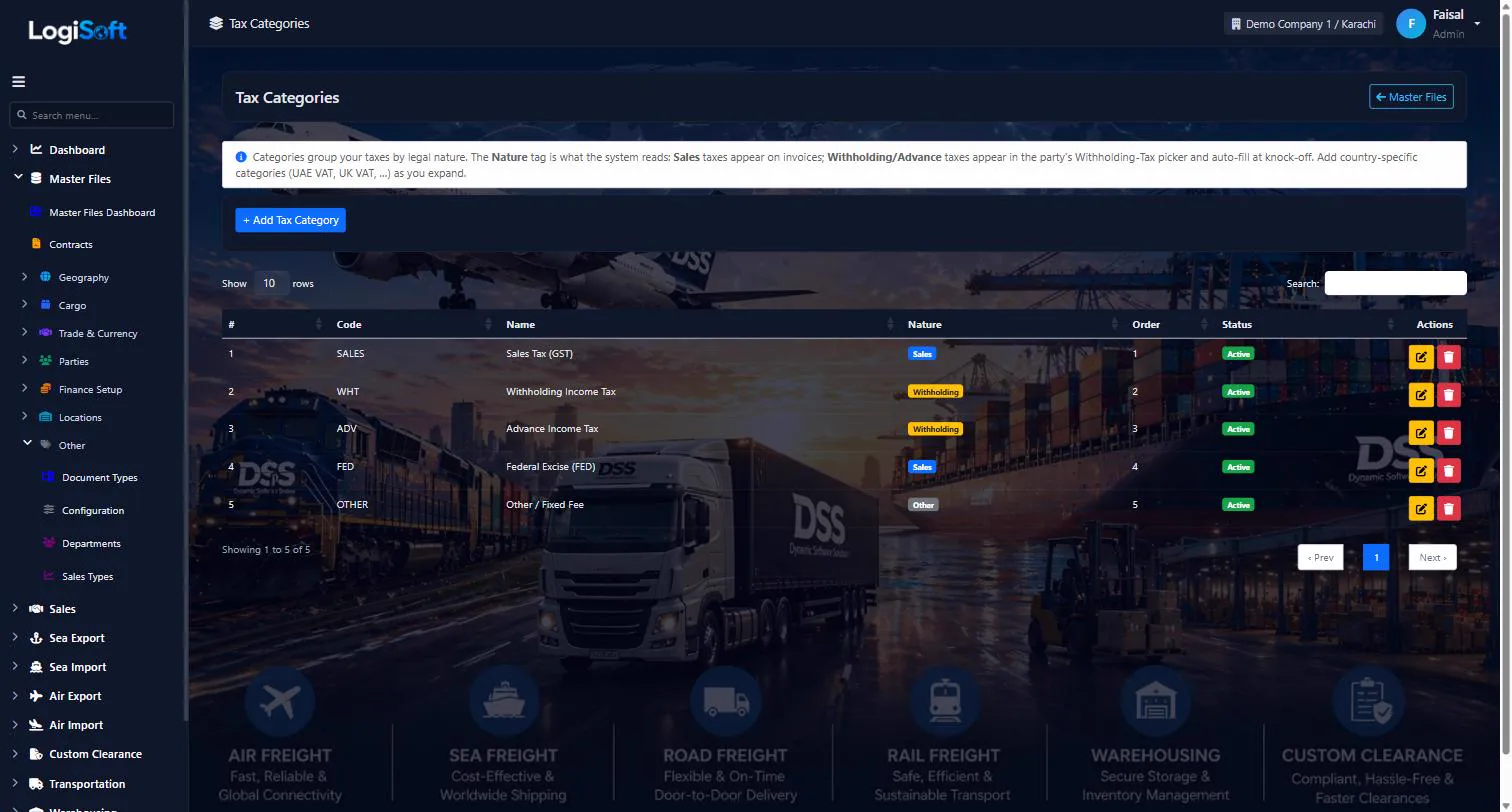The height and width of the screenshot is (812, 1512).
Task: Select page 1 in pagination
Action: [x=1376, y=558]
